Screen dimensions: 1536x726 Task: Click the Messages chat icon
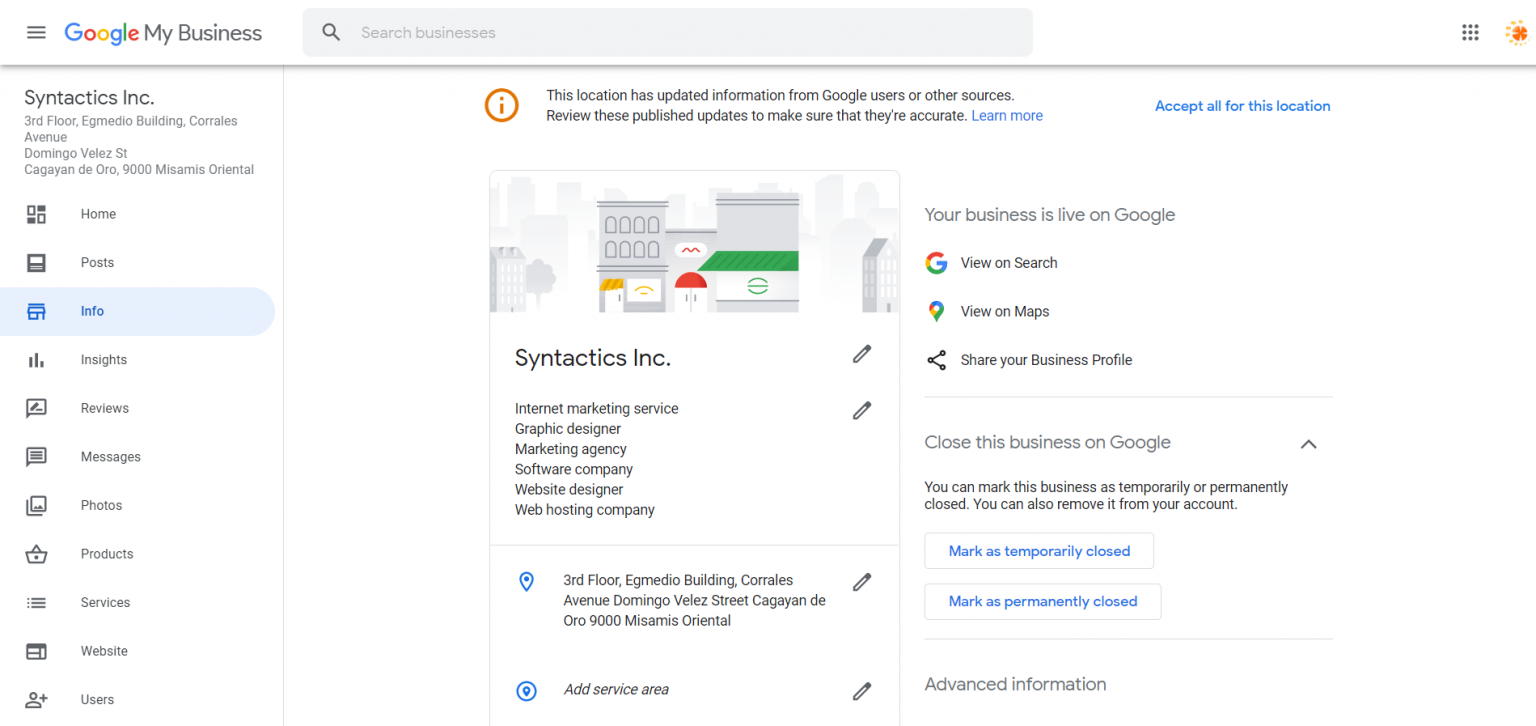tap(36, 457)
